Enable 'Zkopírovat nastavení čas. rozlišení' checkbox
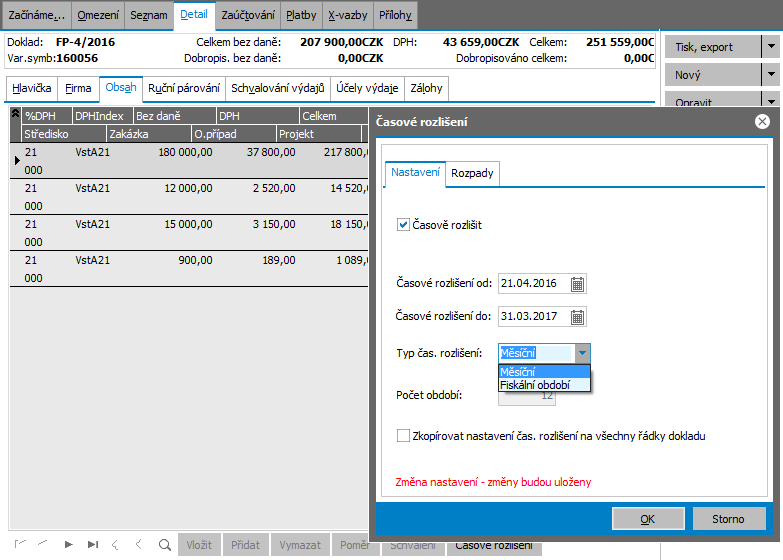783x560 pixels. (403, 436)
